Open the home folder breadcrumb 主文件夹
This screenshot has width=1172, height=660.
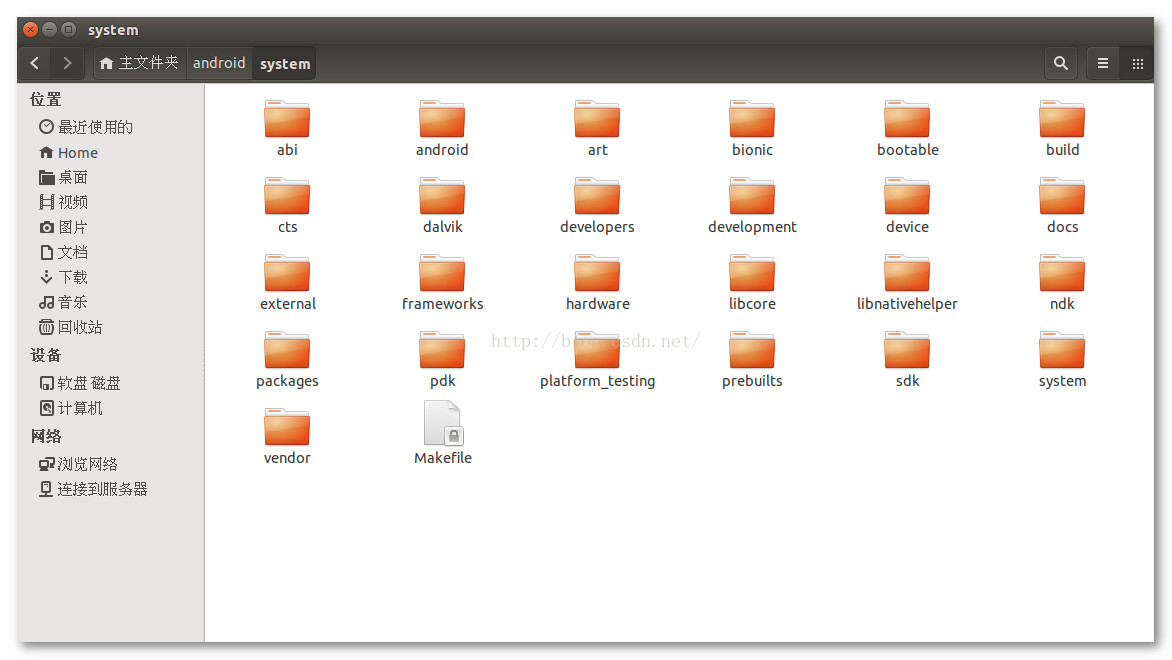click(140, 64)
